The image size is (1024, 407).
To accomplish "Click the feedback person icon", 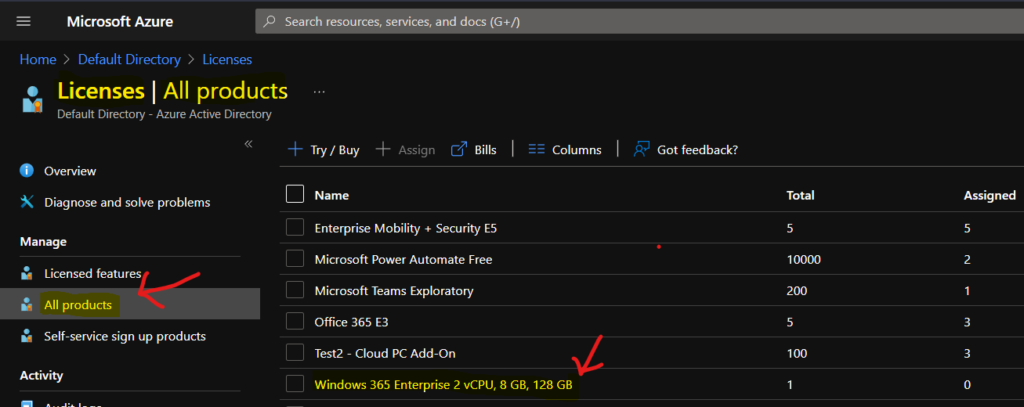I will (x=641, y=150).
